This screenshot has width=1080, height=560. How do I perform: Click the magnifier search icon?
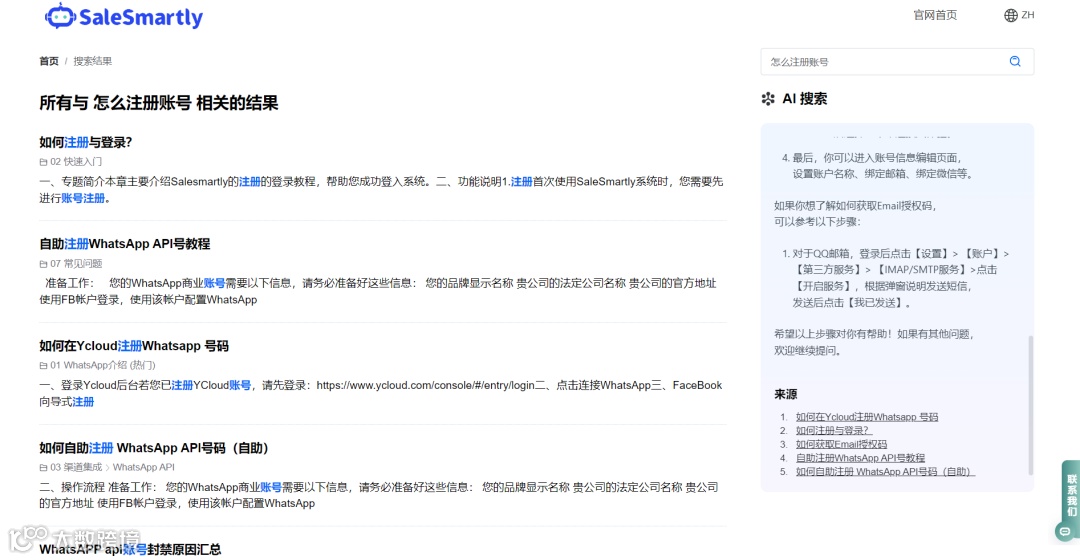[x=1015, y=61]
